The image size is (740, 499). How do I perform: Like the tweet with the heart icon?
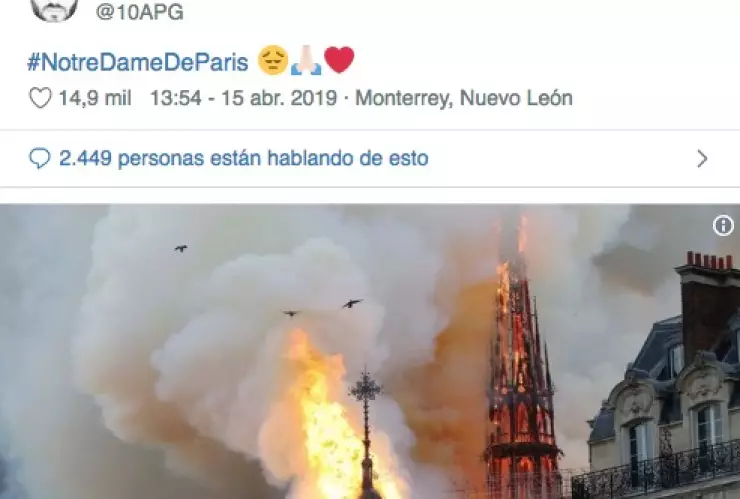[x=40, y=98]
